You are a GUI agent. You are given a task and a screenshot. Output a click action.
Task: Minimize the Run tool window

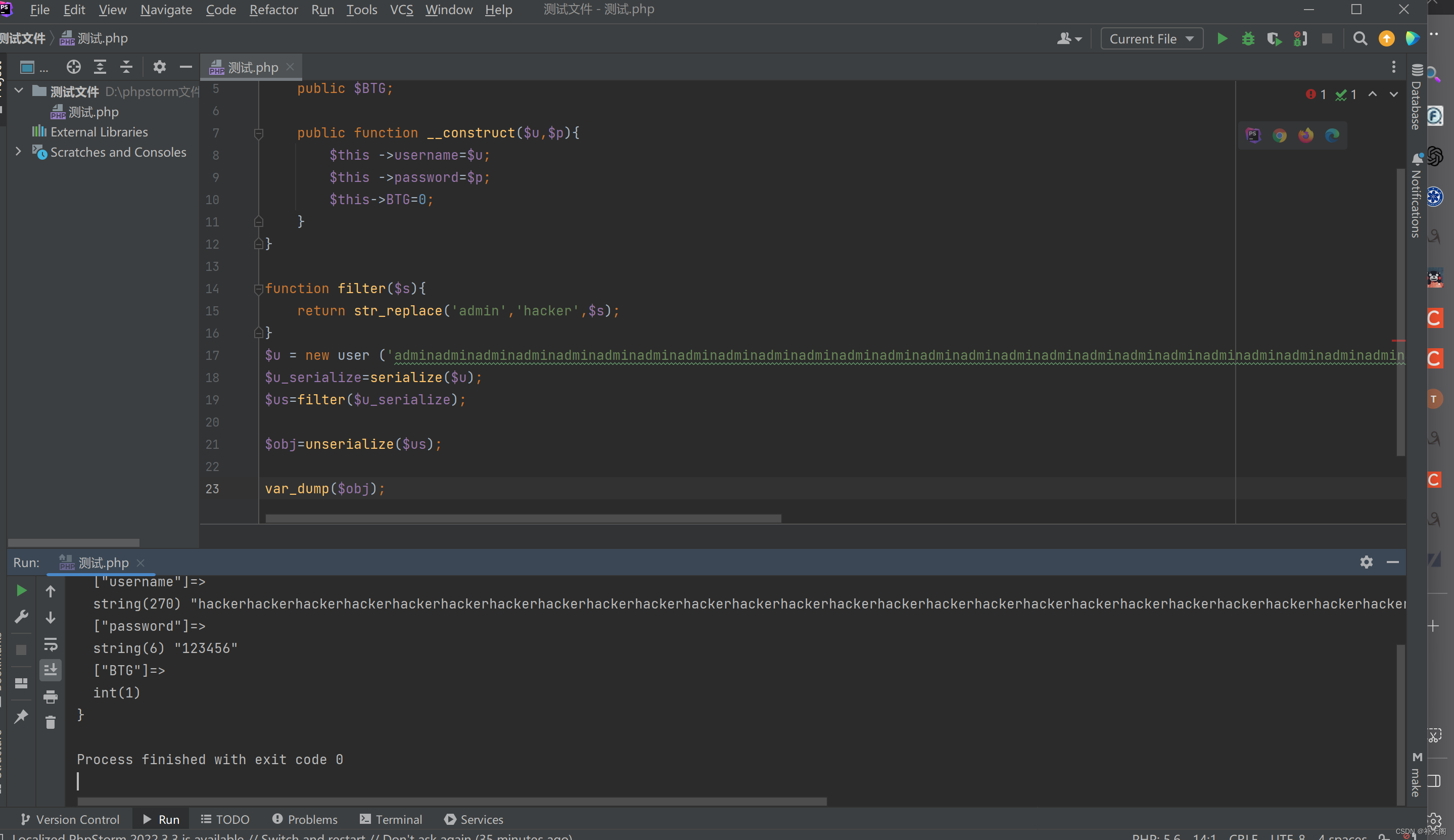tap(1392, 562)
